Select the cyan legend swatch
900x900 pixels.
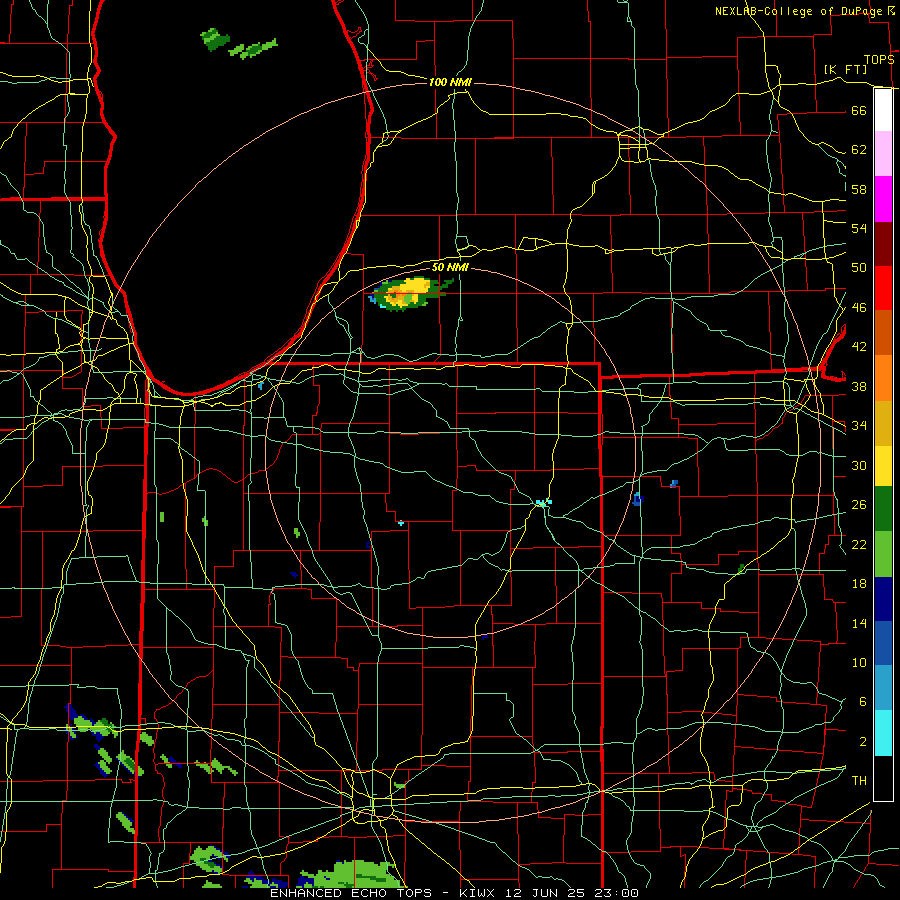(x=883, y=733)
